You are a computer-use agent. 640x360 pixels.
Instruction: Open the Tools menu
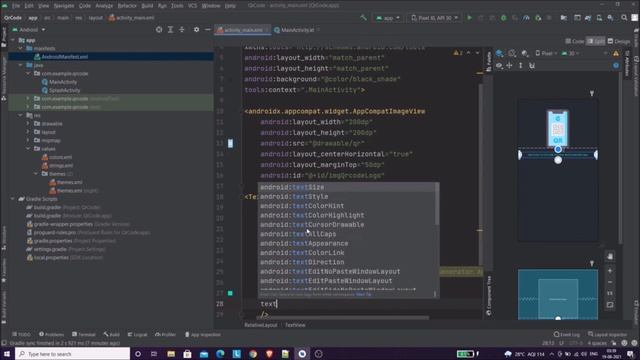point(177,6)
